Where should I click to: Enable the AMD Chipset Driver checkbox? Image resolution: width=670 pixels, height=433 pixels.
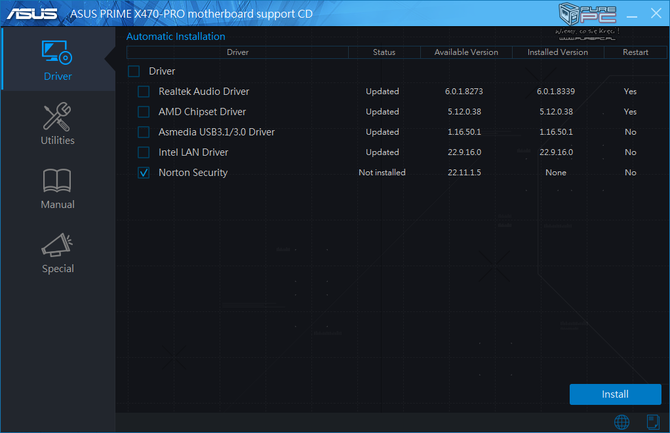[144, 112]
